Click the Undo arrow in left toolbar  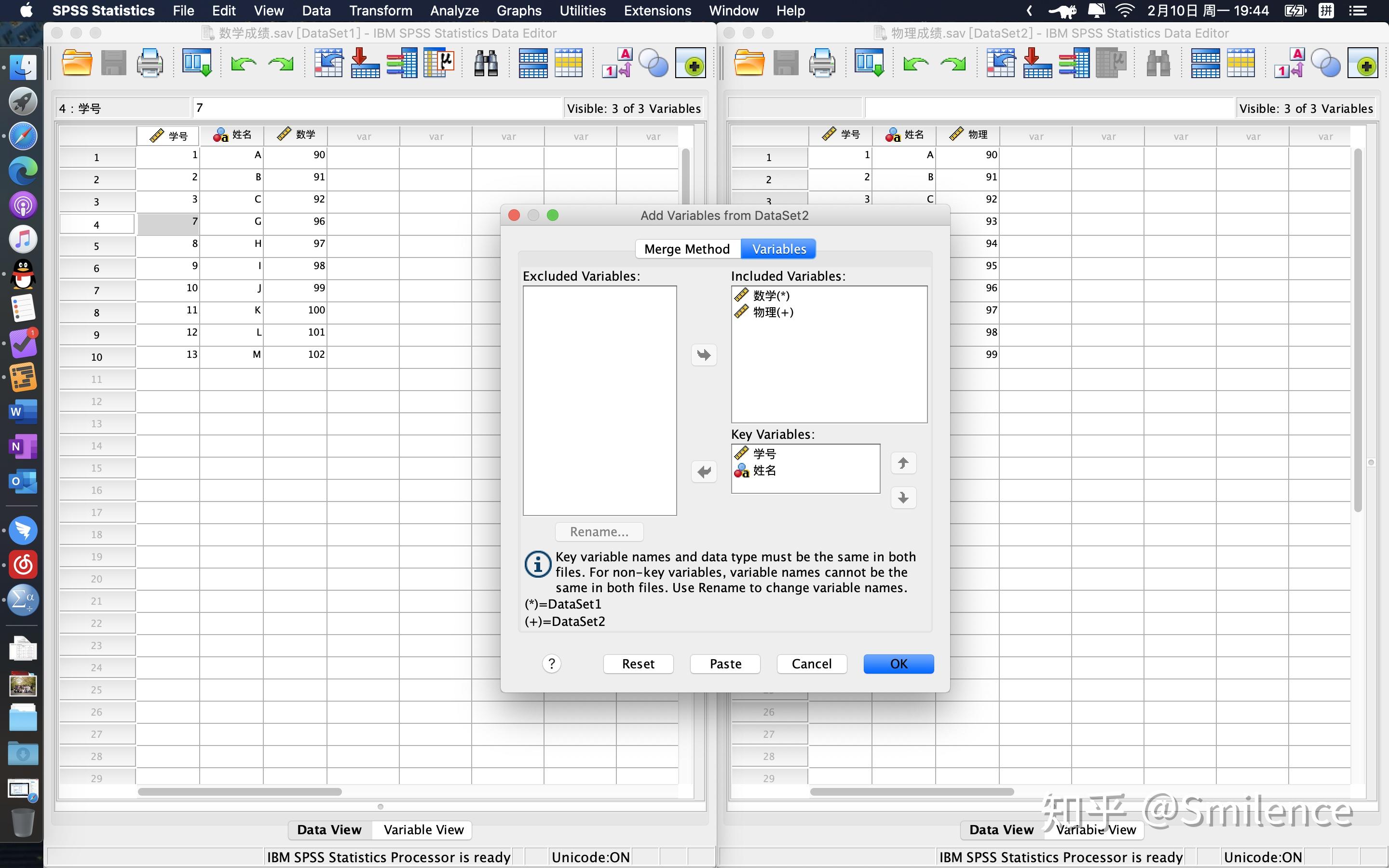point(244,63)
